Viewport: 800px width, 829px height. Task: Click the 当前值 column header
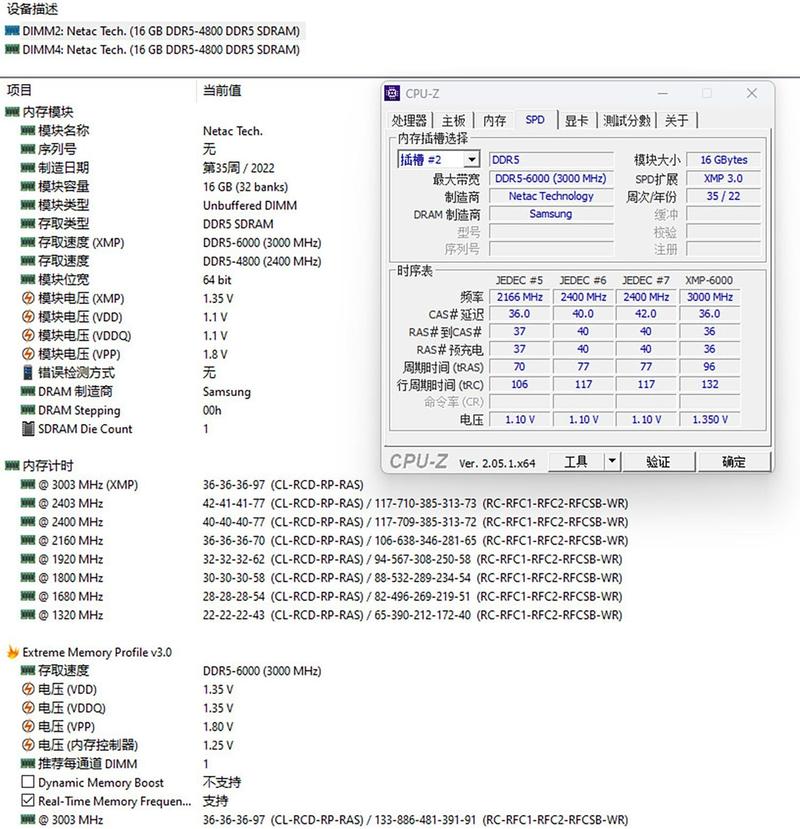(222, 90)
